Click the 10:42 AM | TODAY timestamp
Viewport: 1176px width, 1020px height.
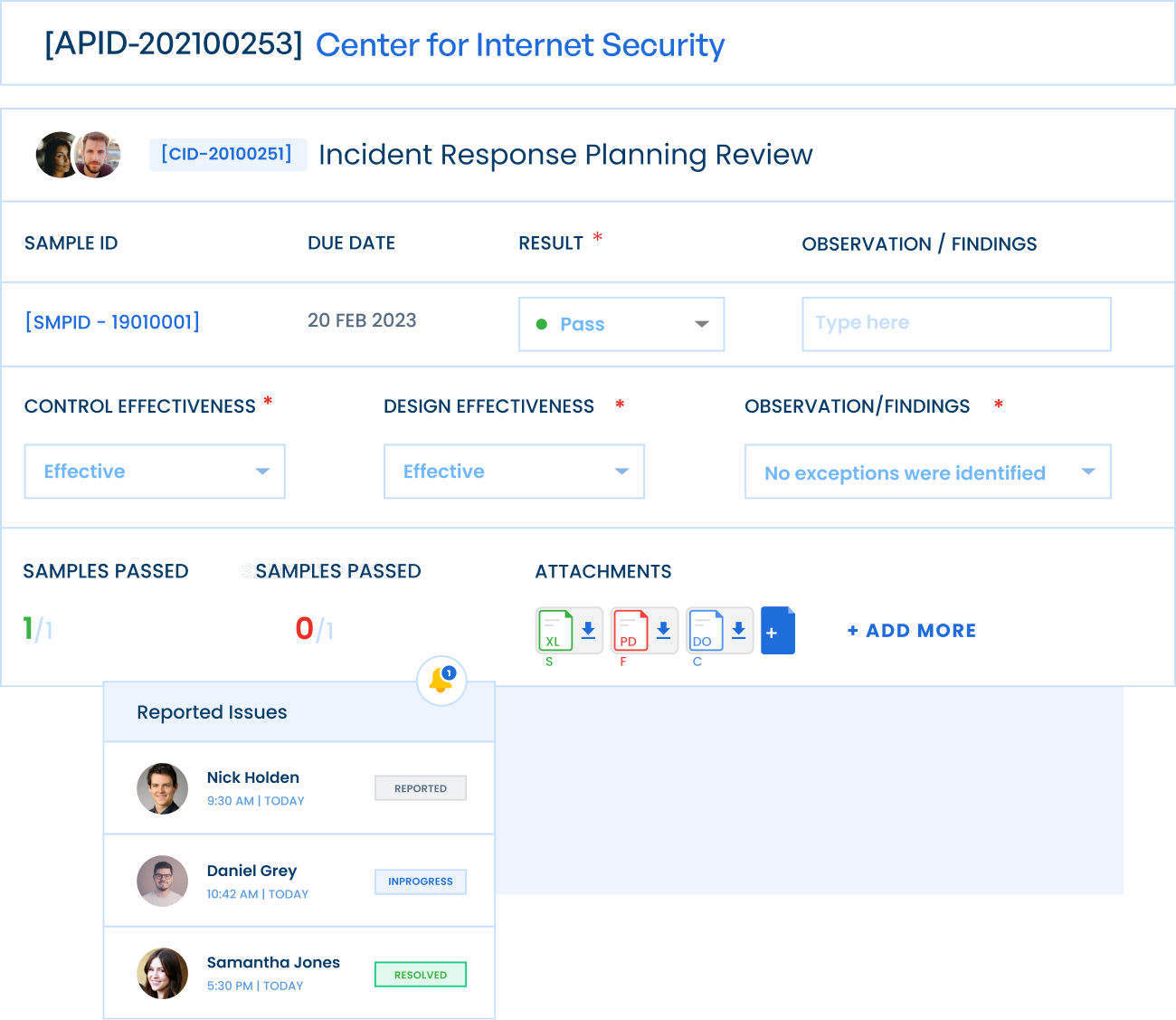click(x=258, y=894)
